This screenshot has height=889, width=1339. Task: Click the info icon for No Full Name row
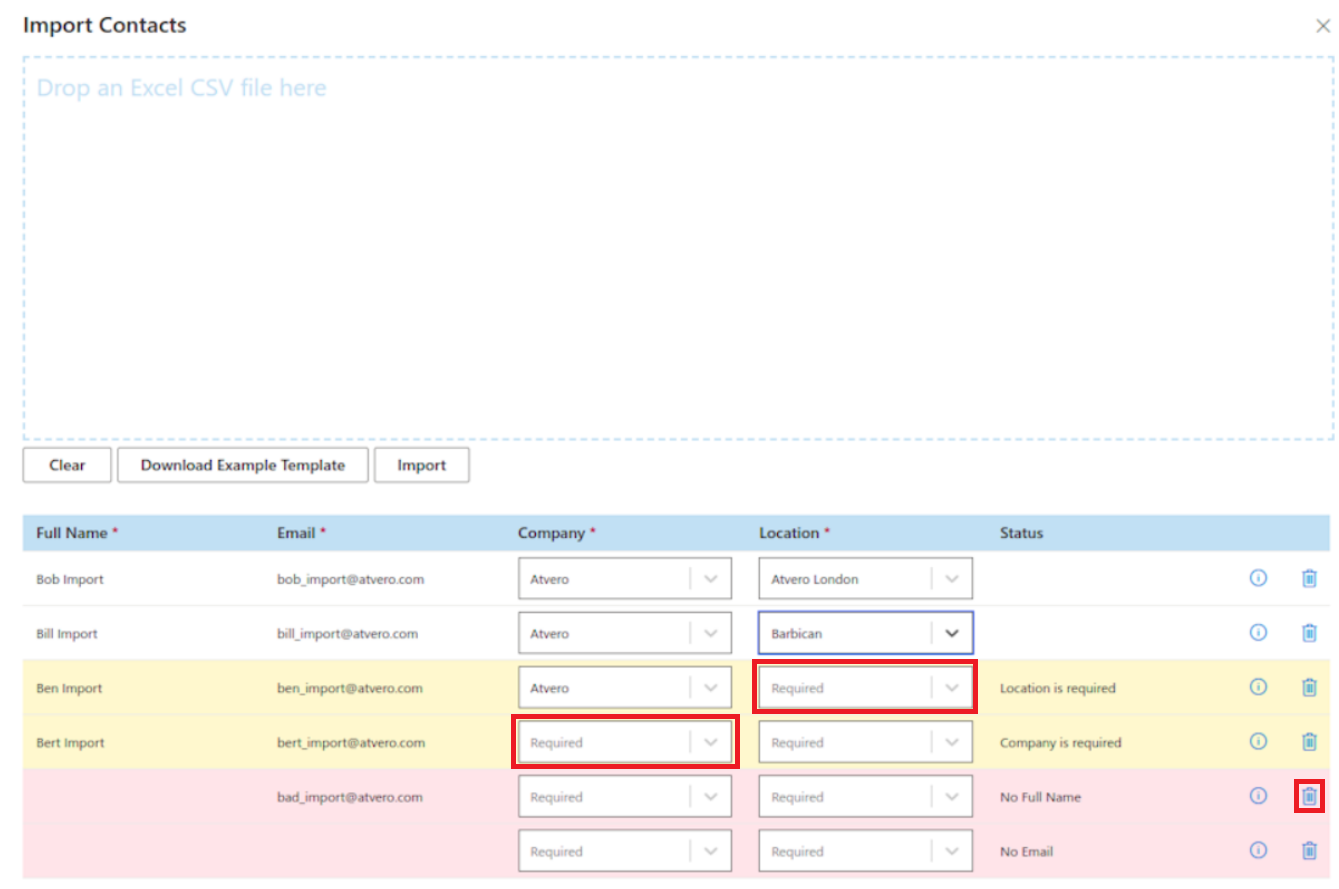1258,796
